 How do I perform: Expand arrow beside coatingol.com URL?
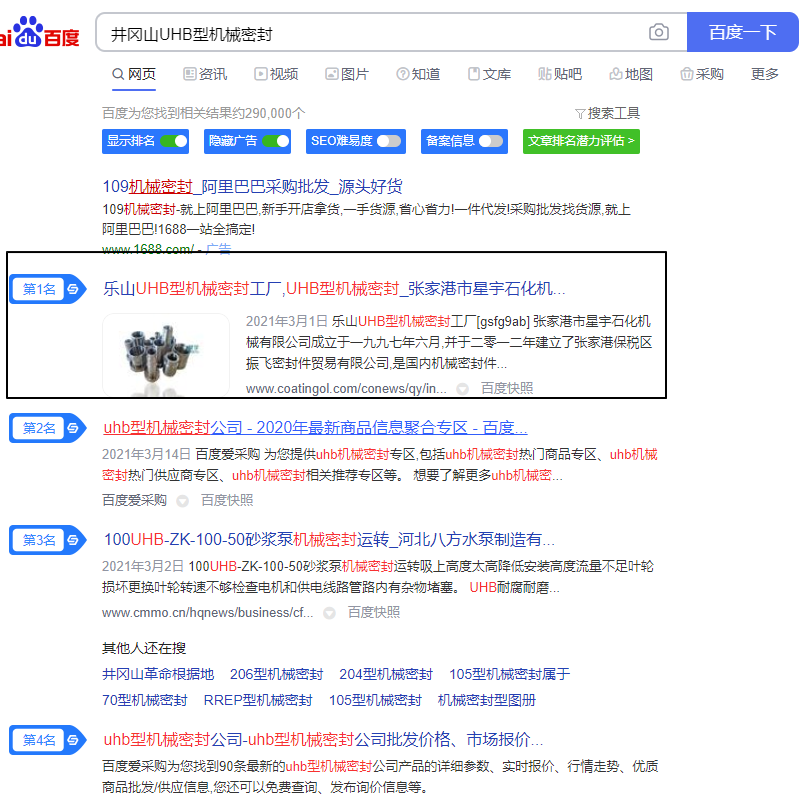click(x=463, y=389)
